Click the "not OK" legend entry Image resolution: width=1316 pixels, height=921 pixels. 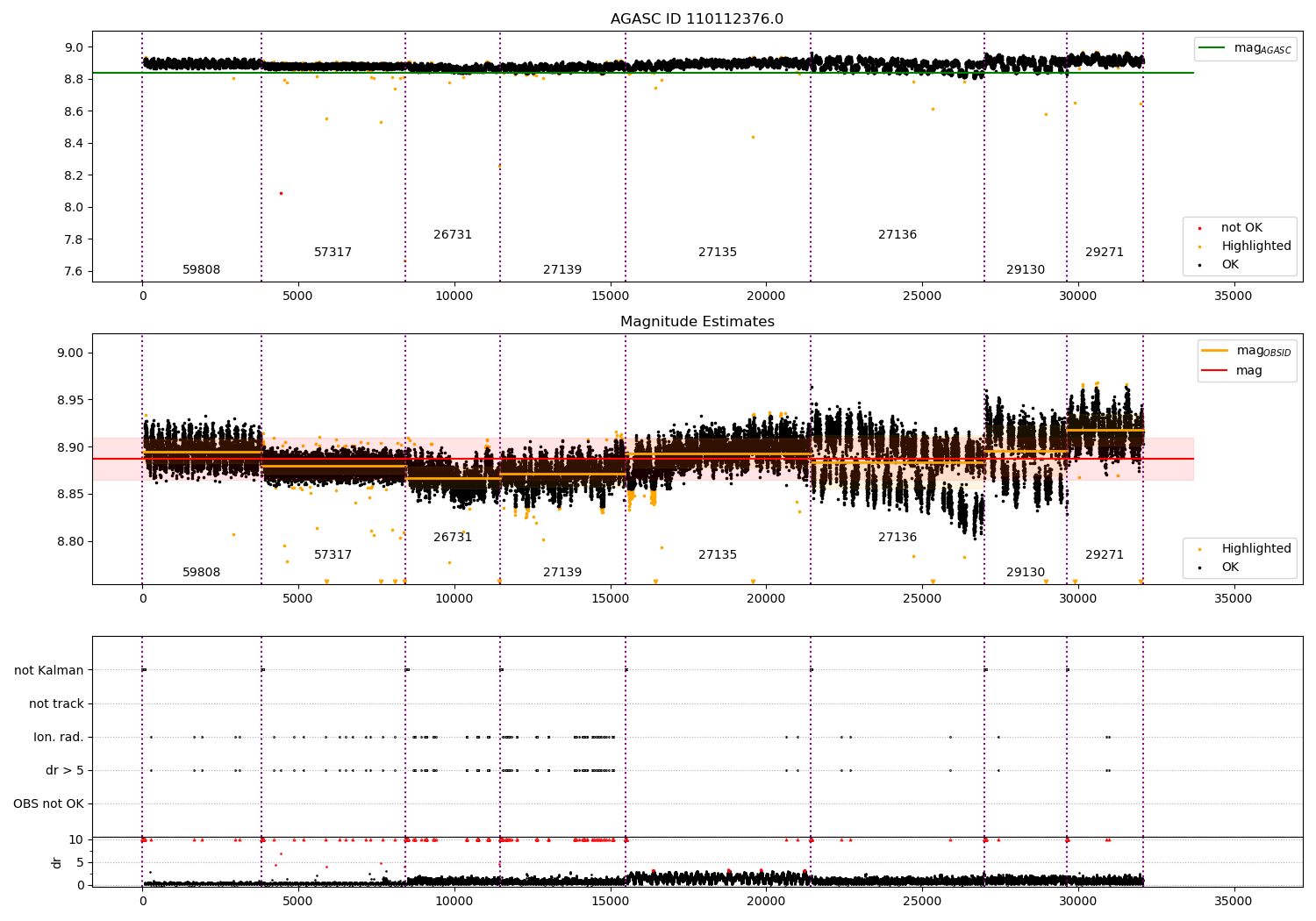coord(1231,228)
